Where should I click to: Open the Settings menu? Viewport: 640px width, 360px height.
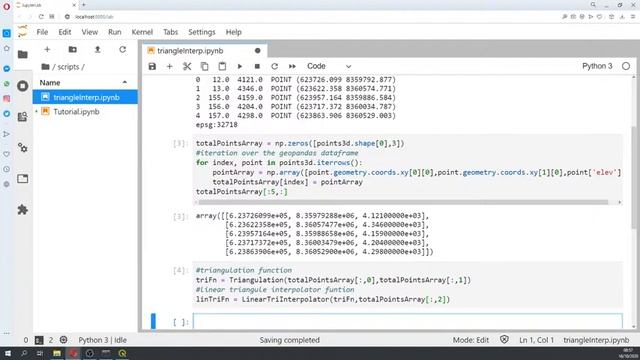[202, 32]
